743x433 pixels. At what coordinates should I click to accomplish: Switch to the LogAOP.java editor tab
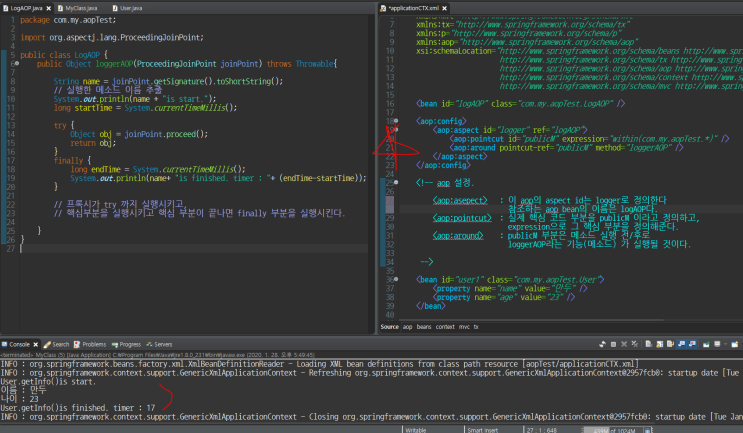point(26,8)
